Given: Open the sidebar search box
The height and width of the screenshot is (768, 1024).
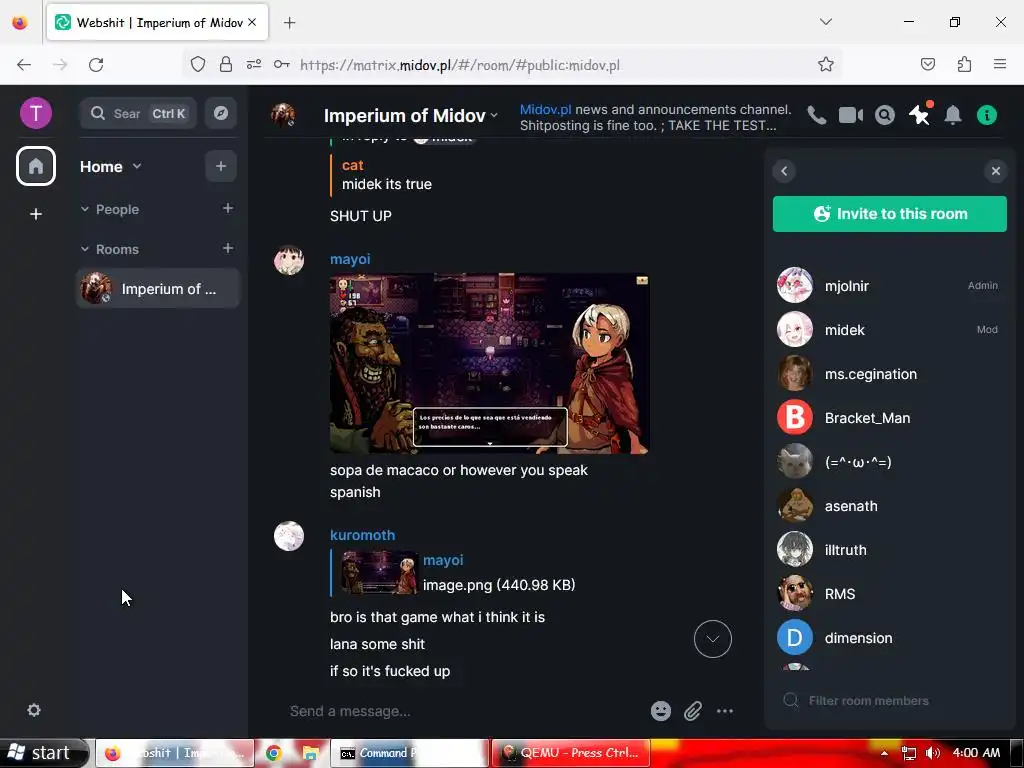Looking at the screenshot, I should coord(138,114).
